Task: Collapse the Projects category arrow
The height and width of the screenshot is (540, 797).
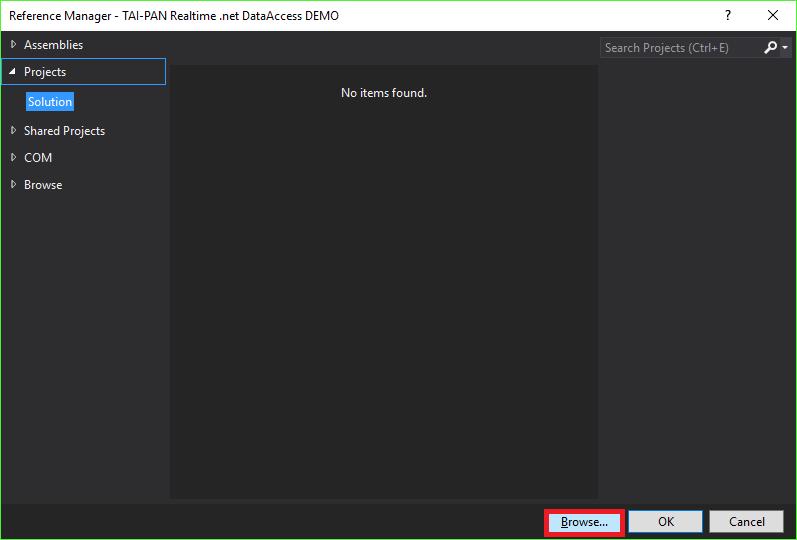Action: pyautogui.click(x=13, y=72)
